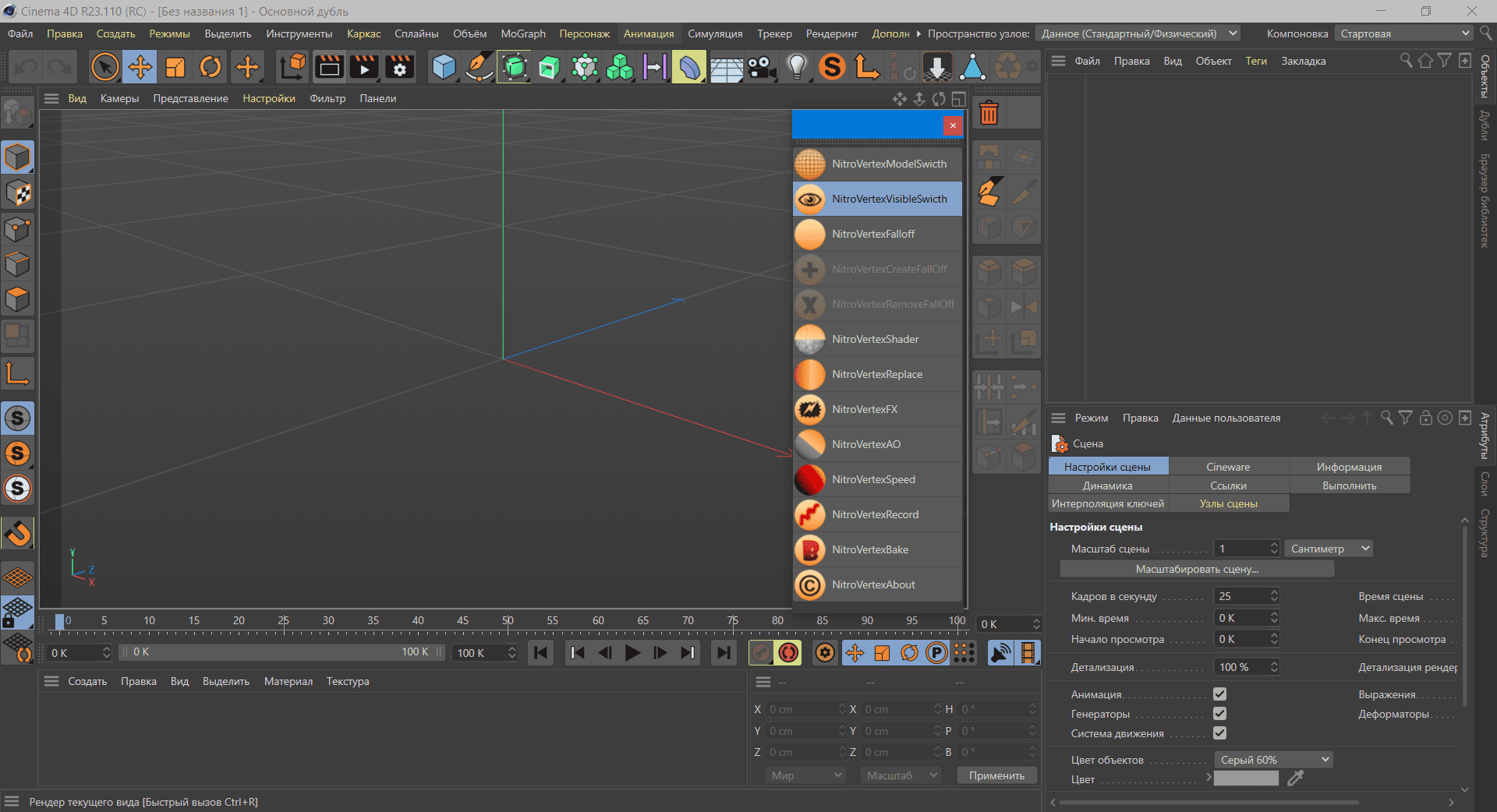Screen dimensions: 1497x812
Task: Open NitroVertexShader
Action: (878, 339)
